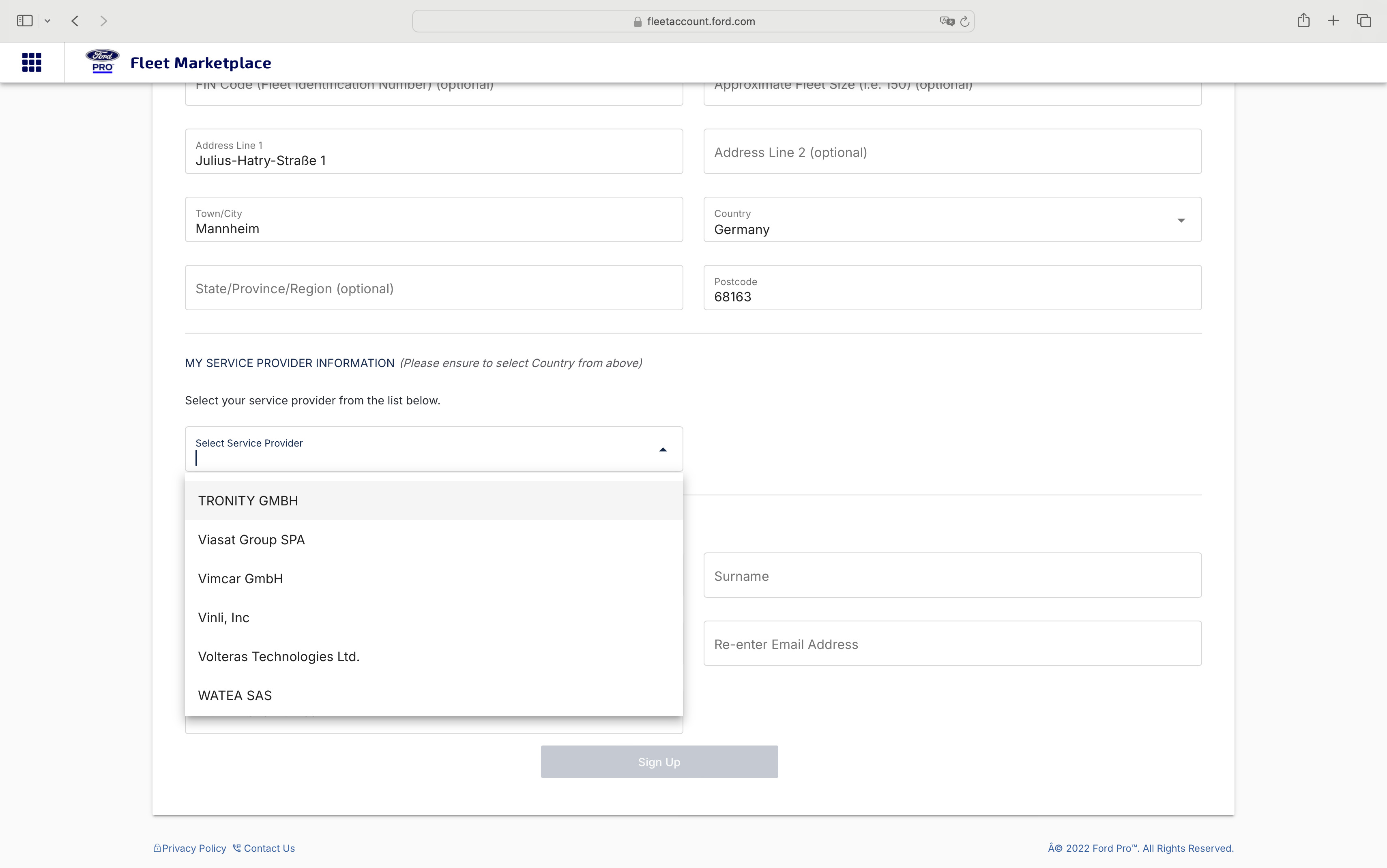Select Viasat Group SPA option

point(434,539)
